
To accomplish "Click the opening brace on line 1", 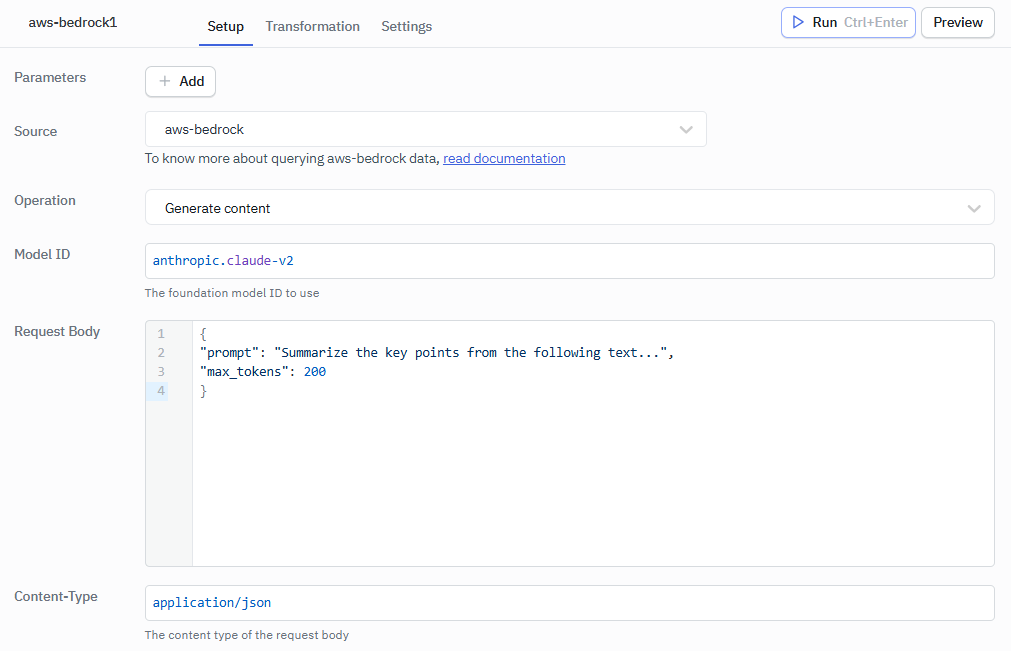I will pyautogui.click(x=203, y=334).
